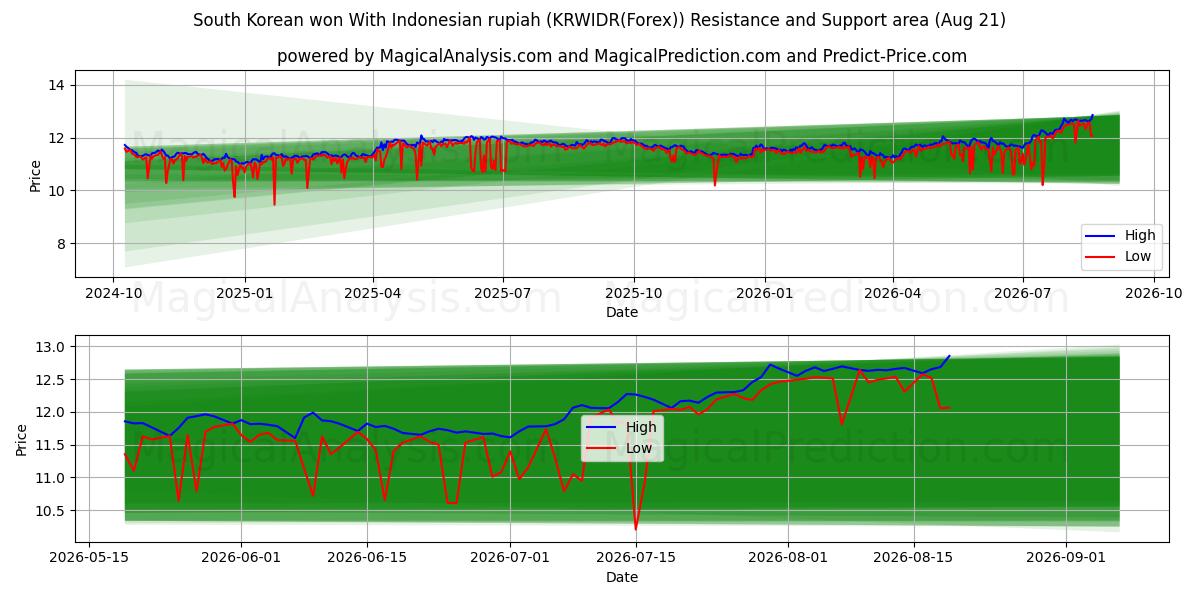Click the 2026-08-01 tick label on lower chart
1200x600 pixels.
pyautogui.click(x=788, y=559)
